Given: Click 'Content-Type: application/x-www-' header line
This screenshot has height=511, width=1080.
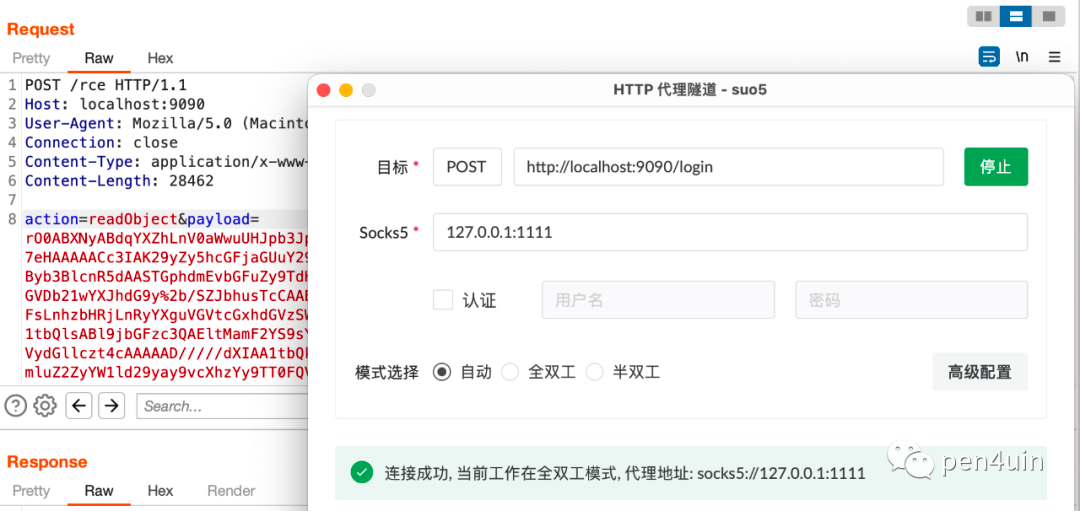Looking at the screenshot, I should click(x=165, y=163).
